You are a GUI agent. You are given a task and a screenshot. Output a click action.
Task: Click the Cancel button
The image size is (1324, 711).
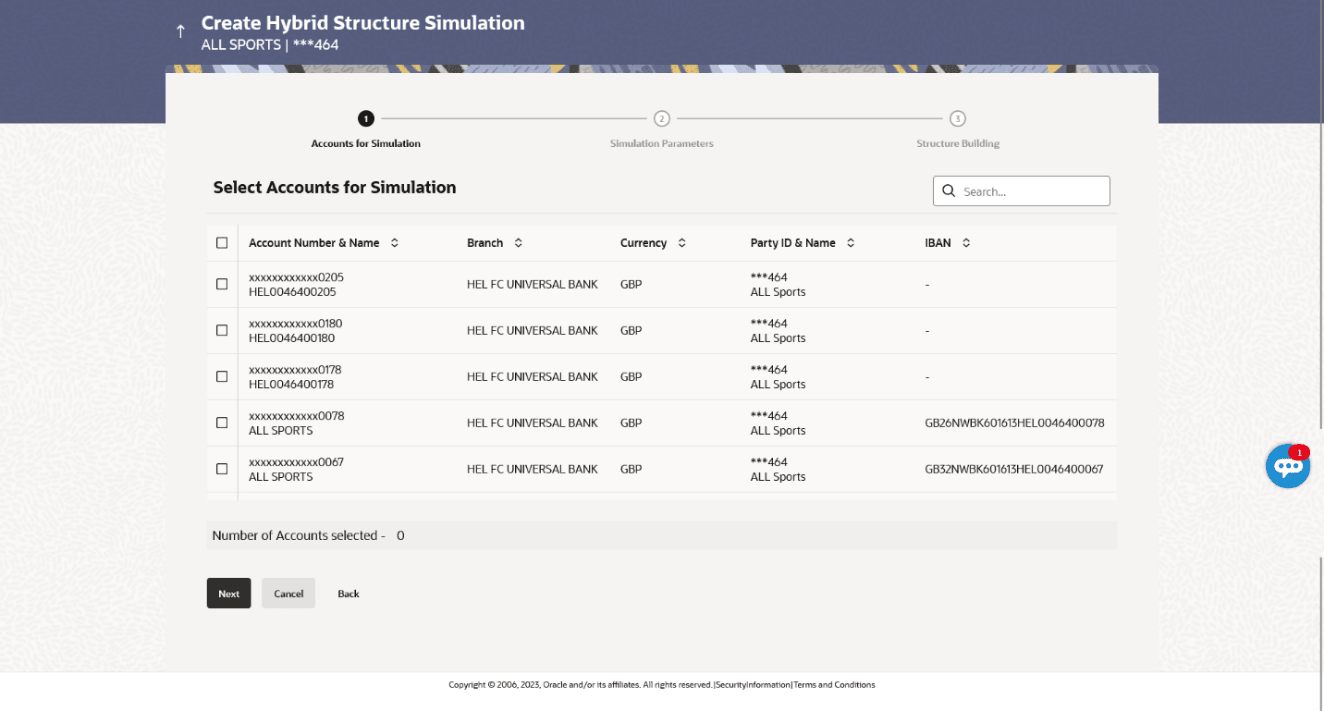289,593
